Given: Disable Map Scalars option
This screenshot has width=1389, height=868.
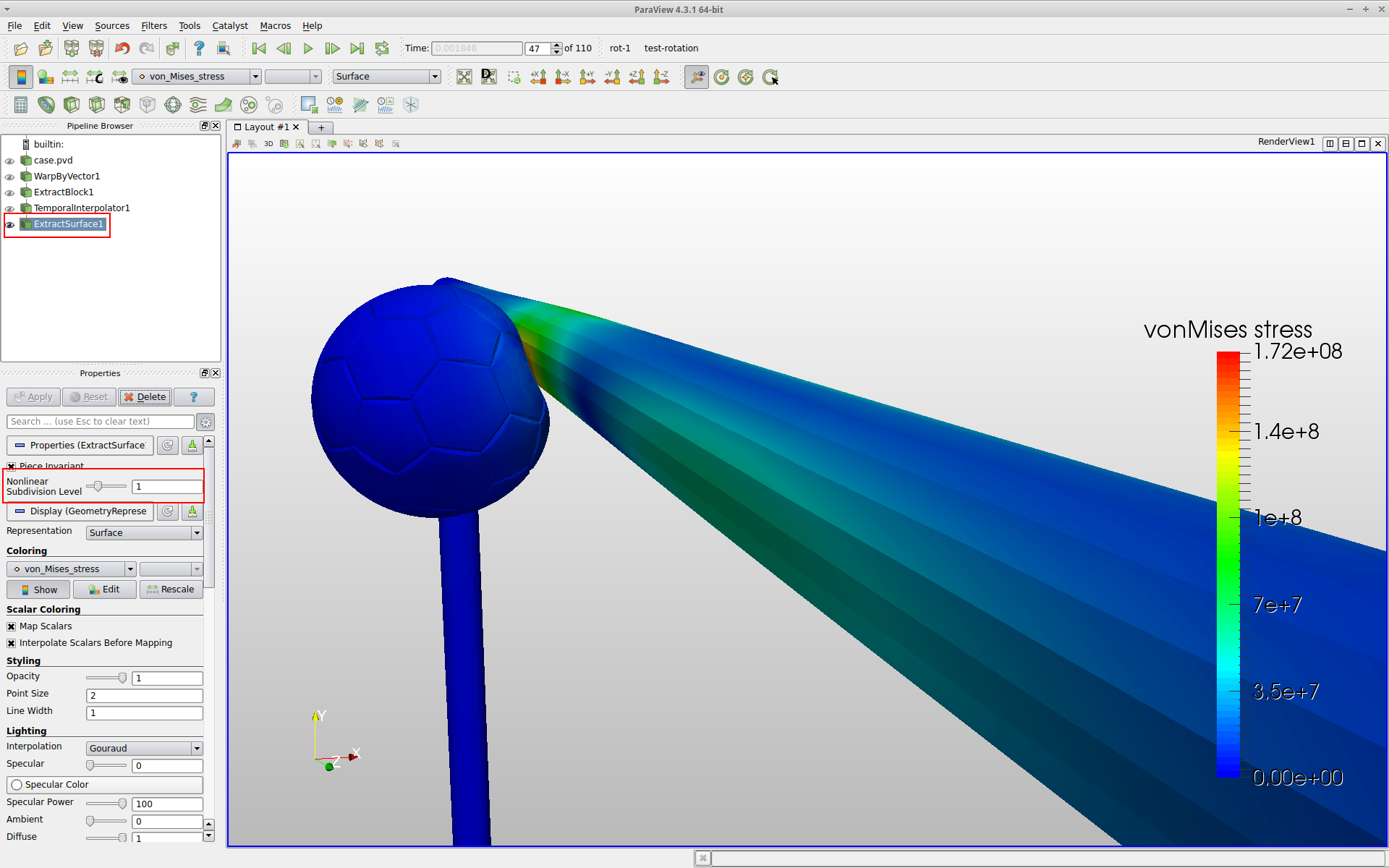Looking at the screenshot, I should (12, 626).
